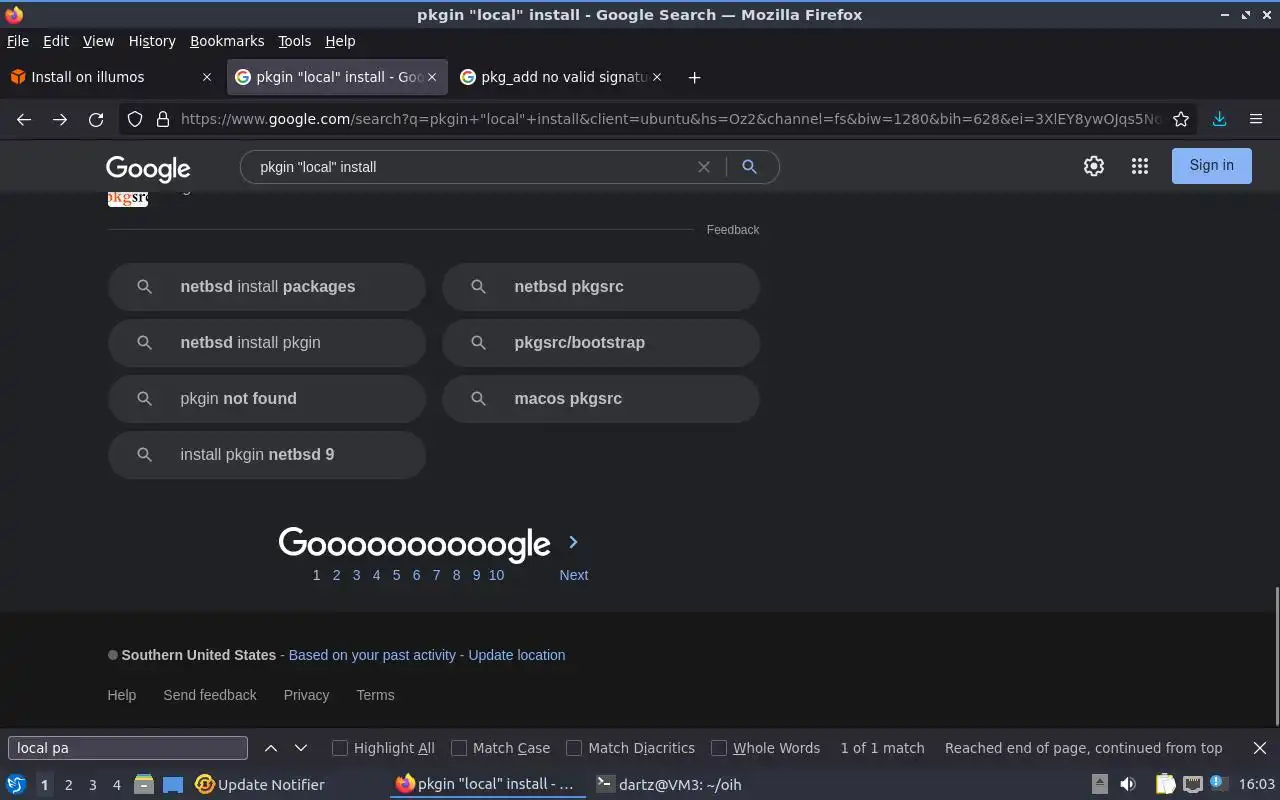The width and height of the screenshot is (1280, 800).
Task: Submit search with the magnifier button
Action: (x=749, y=167)
